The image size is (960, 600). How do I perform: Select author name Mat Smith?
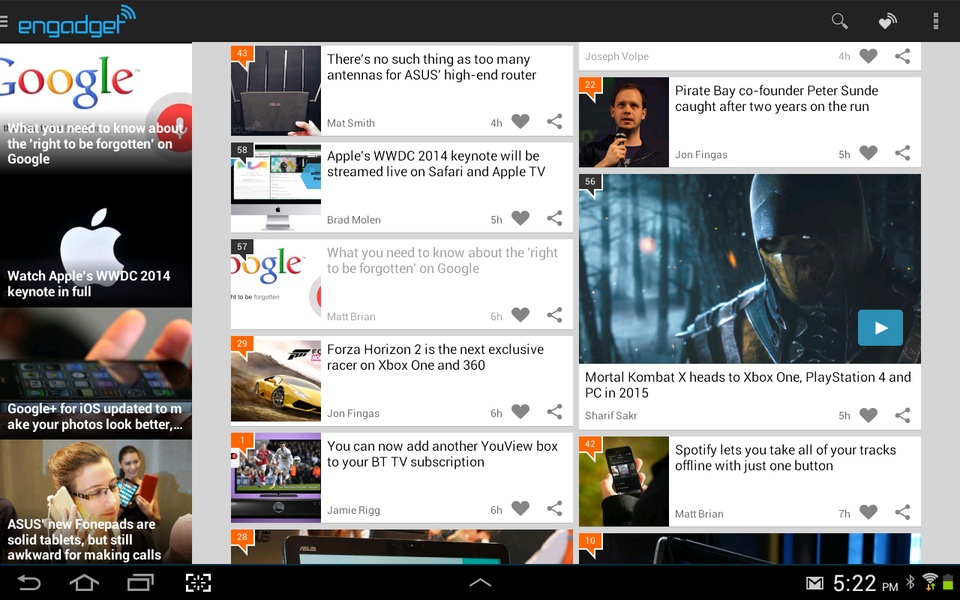[351, 123]
